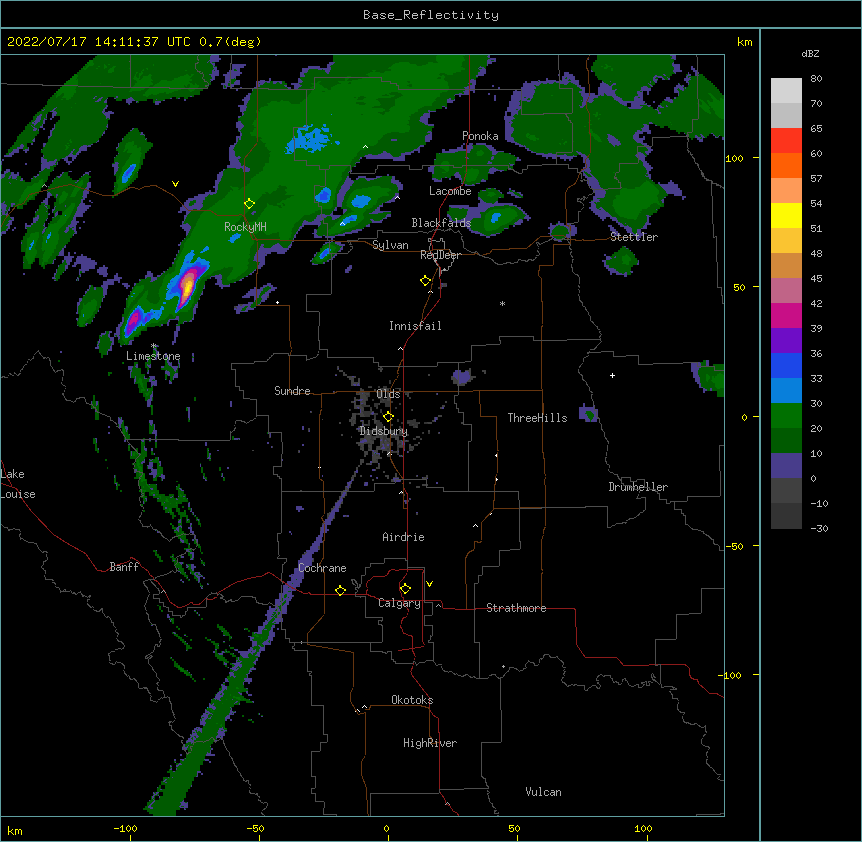This screenshot has height=842, width=862.
Task: Select the bright green 20-30 dBZ legend band
Action: [x=786, y=416]
